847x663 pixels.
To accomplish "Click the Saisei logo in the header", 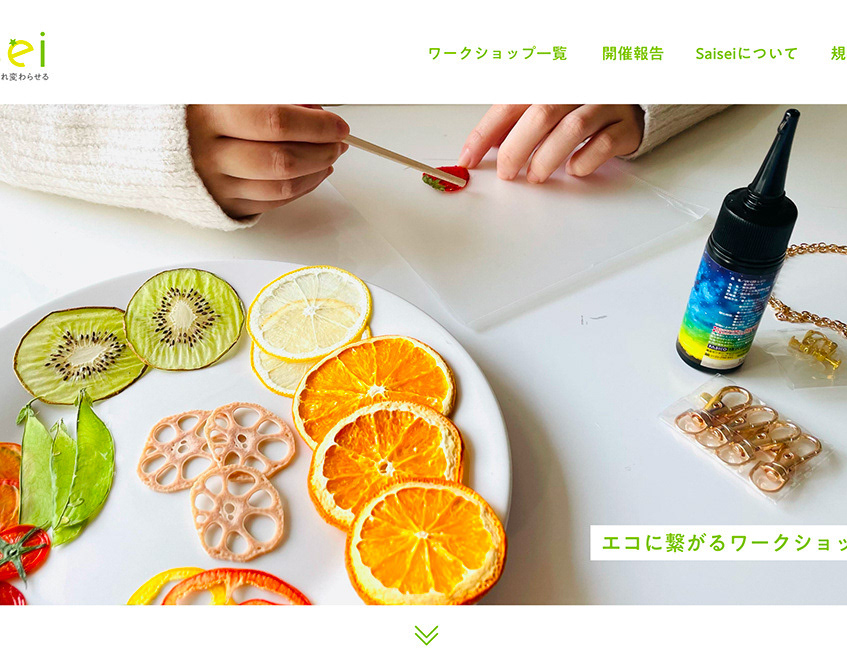I will point(23,50).
